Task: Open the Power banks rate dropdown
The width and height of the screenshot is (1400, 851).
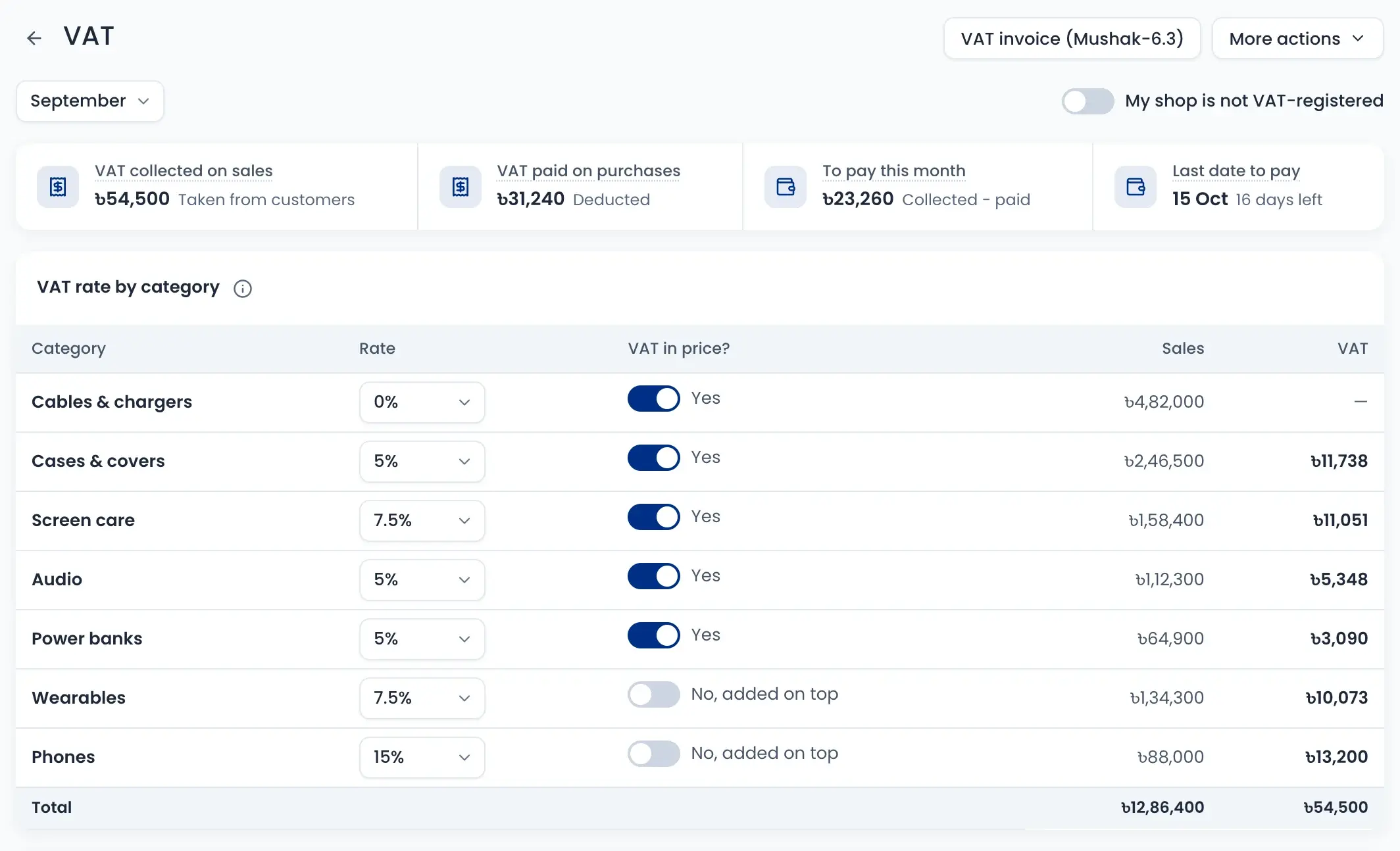Action: [x=422, y=639]
